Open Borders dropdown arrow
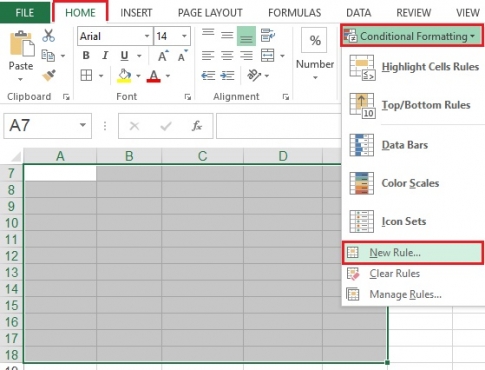Image resolution: width=485 pixels, height=370 pixels. [101, 76]
